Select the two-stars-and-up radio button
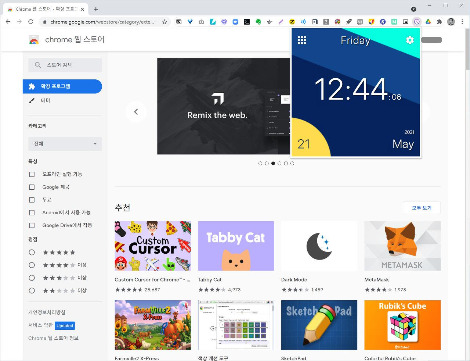470x361 pixels. tap(32, 290)
